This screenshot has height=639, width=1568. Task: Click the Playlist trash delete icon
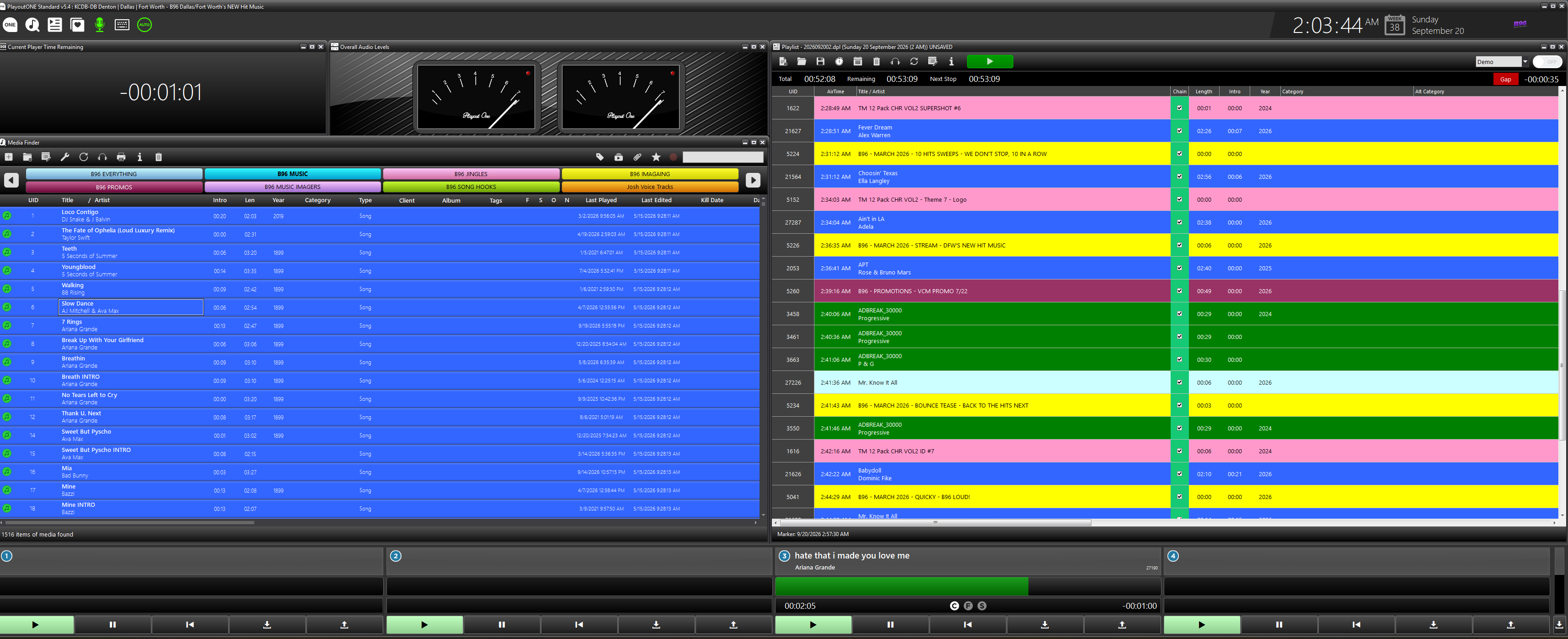[x=877, y=62]
